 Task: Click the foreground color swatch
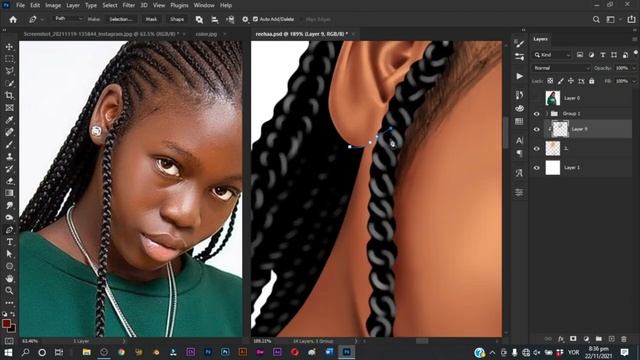point(7,324)
